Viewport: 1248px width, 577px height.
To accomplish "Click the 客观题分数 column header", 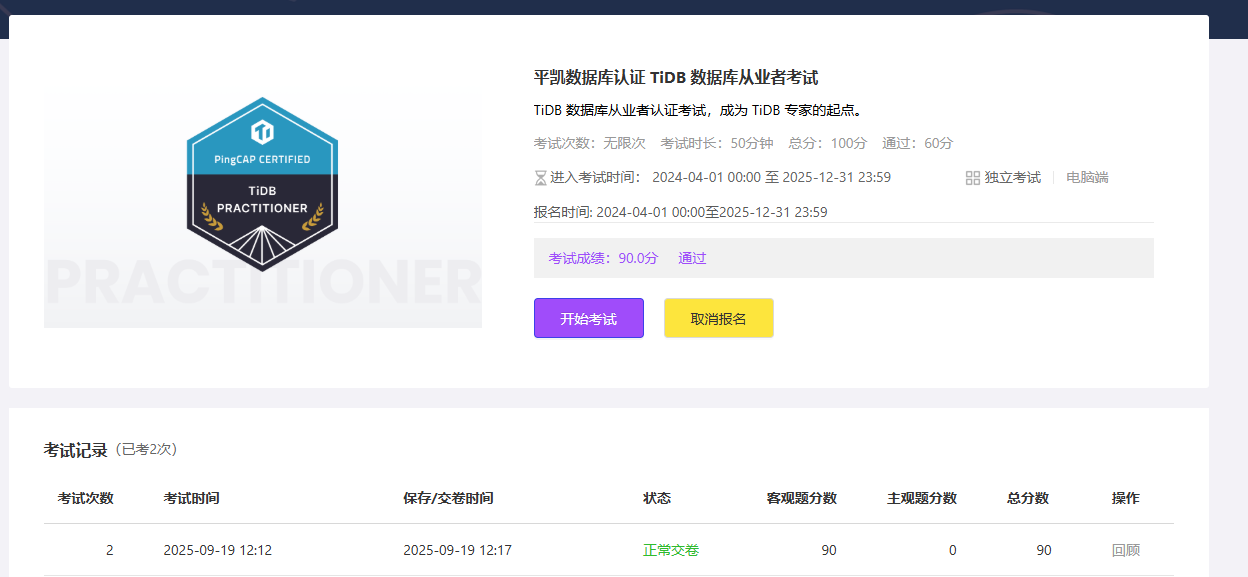I will coord(802,498).
